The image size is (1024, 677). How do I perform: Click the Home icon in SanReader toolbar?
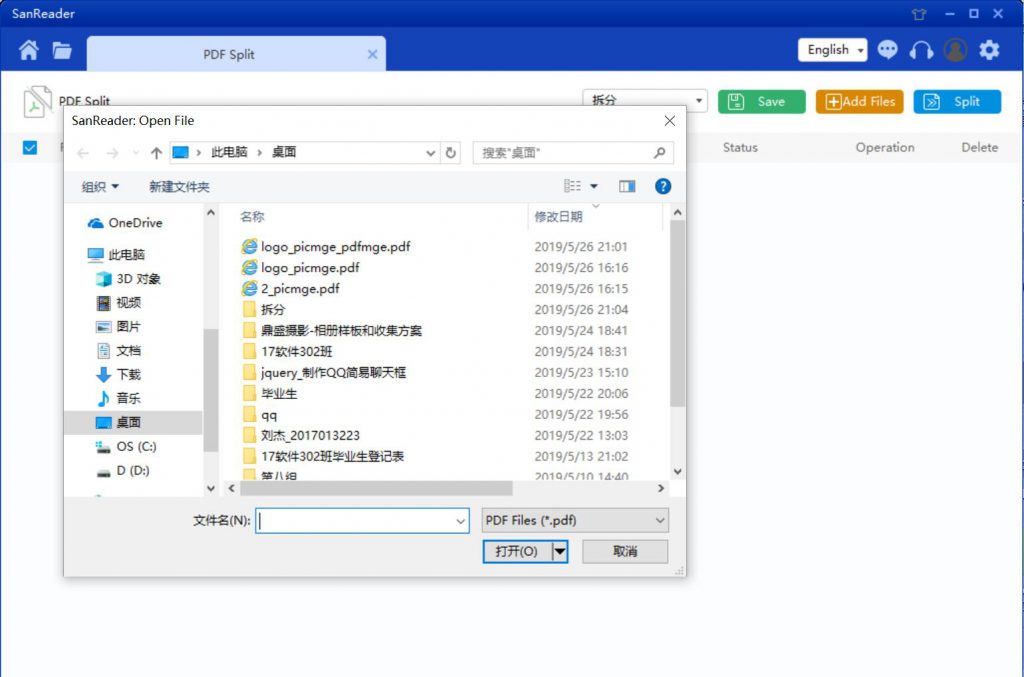pos(29,50)
